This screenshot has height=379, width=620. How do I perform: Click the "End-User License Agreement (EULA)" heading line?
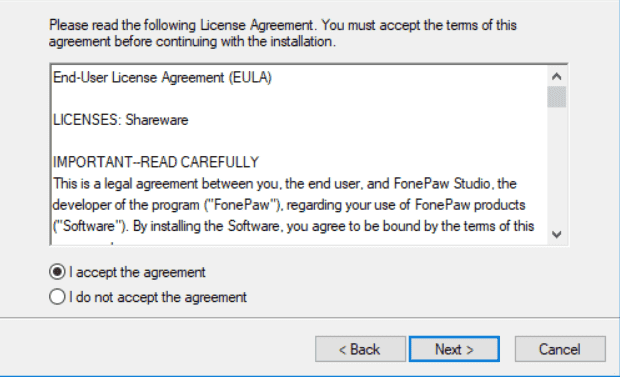[x=163, y=77]
